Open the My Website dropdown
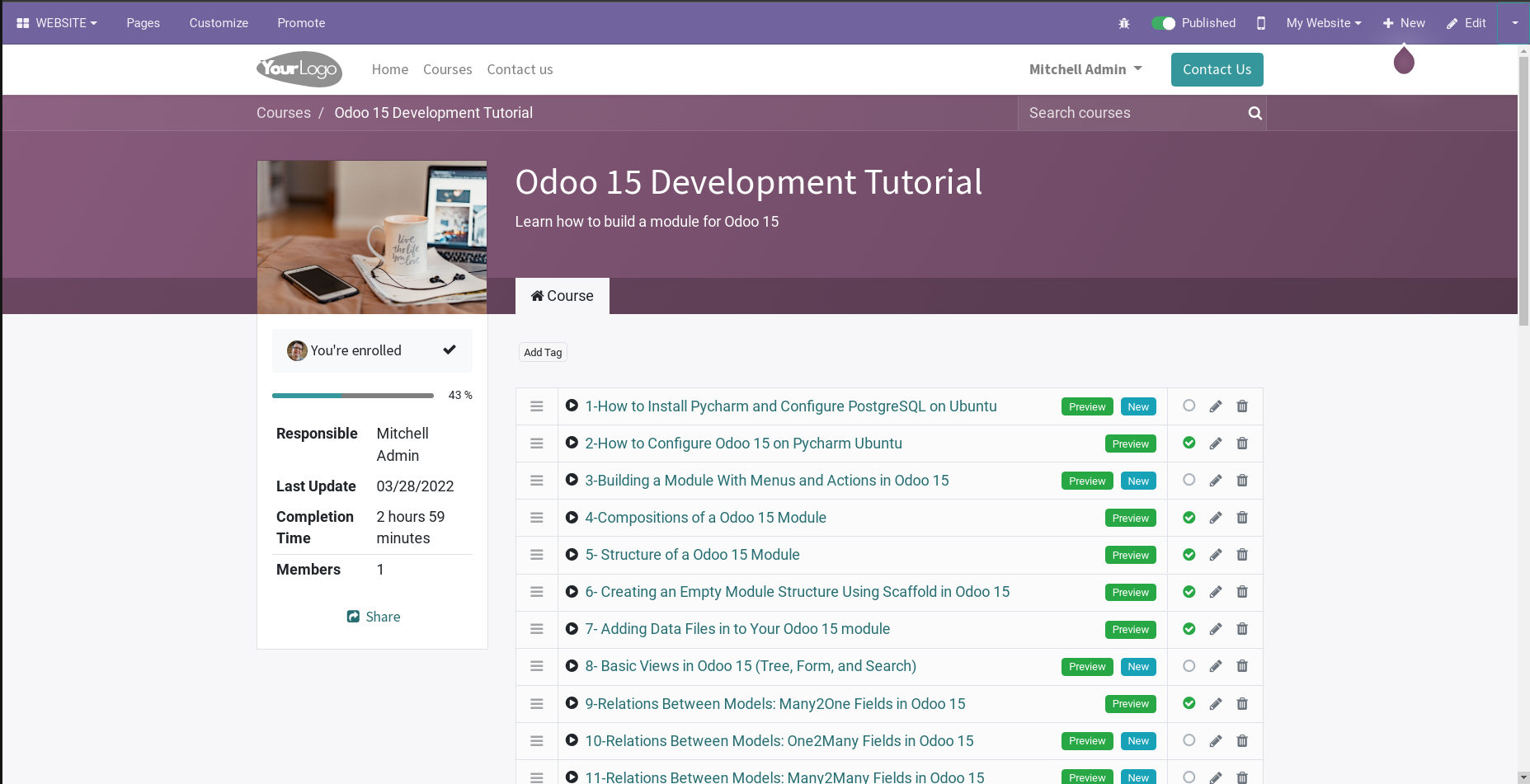Viewport: 1530px width, 784px height. 1324,23
